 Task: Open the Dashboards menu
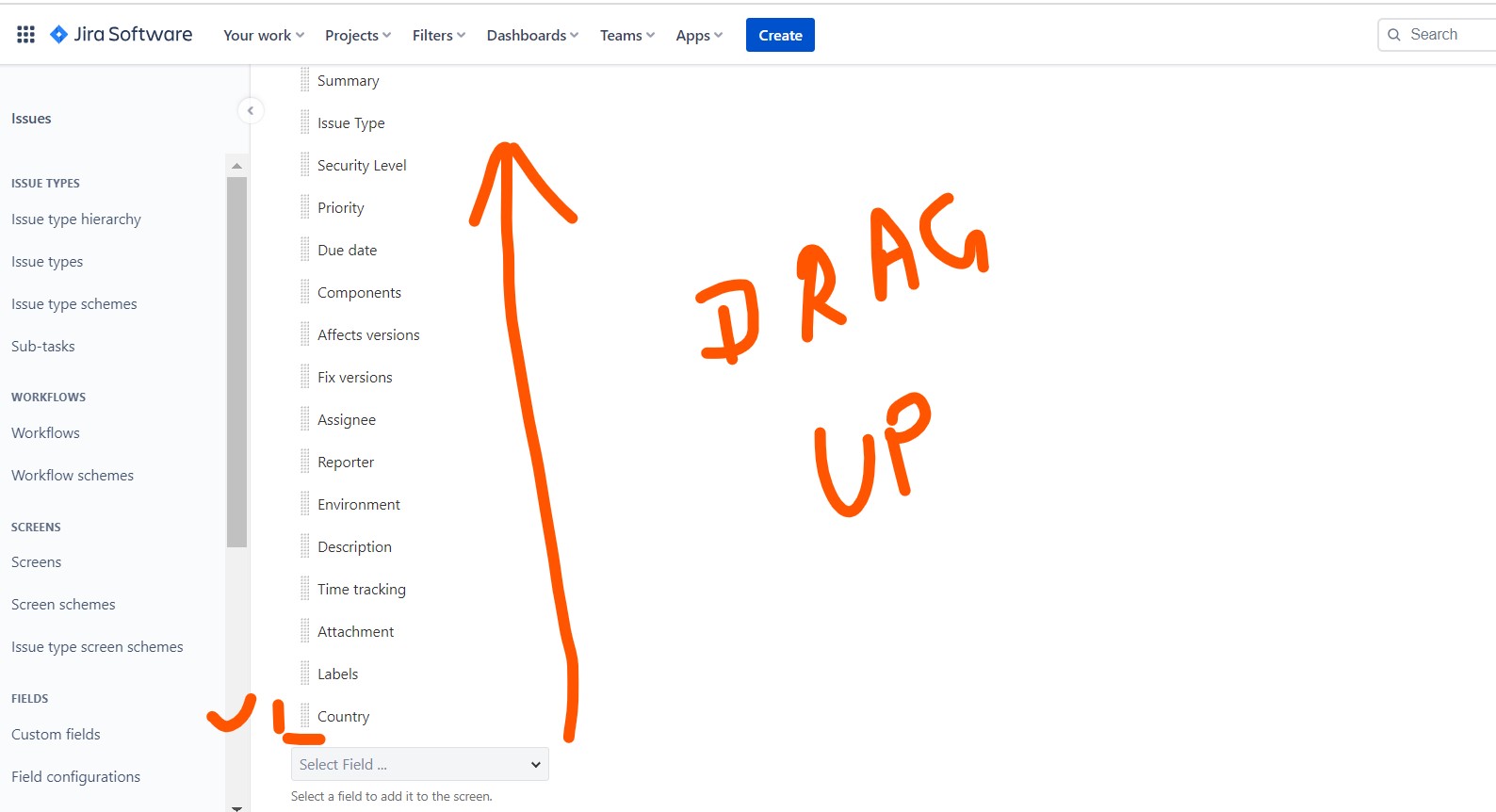(x=532, y=35)
